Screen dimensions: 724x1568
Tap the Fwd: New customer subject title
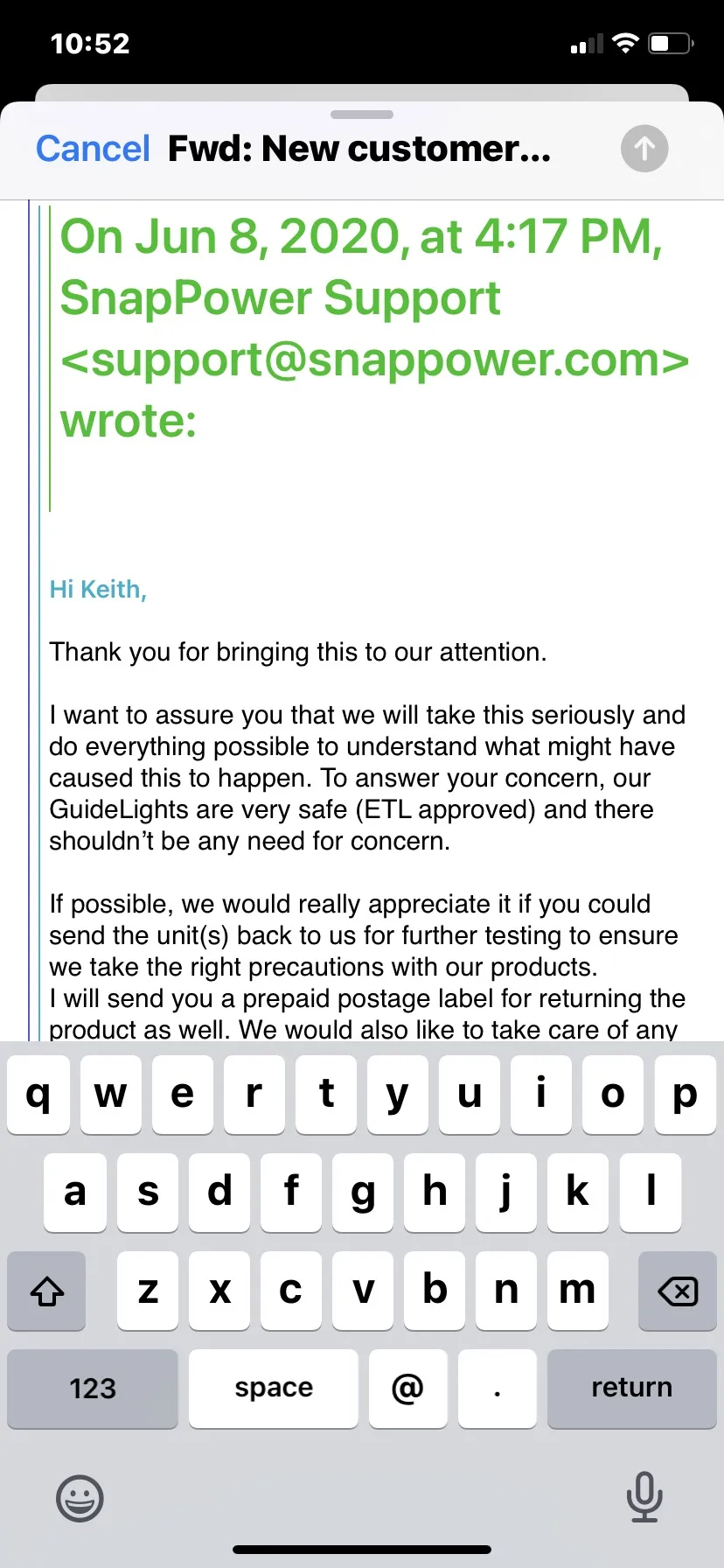(x=359, y=149)
